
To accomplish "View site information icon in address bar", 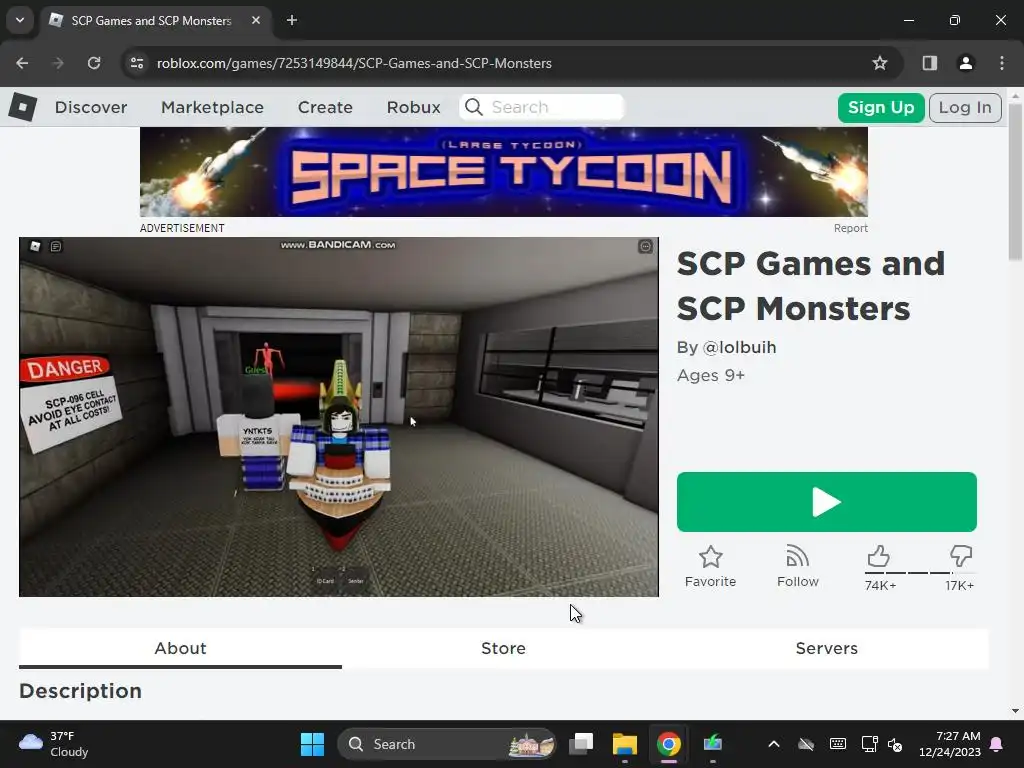I will (137, 63).
